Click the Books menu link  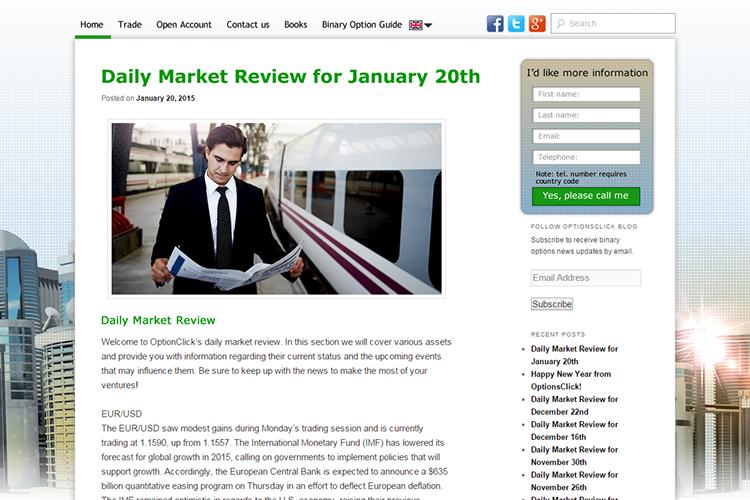tap(296, 25)
